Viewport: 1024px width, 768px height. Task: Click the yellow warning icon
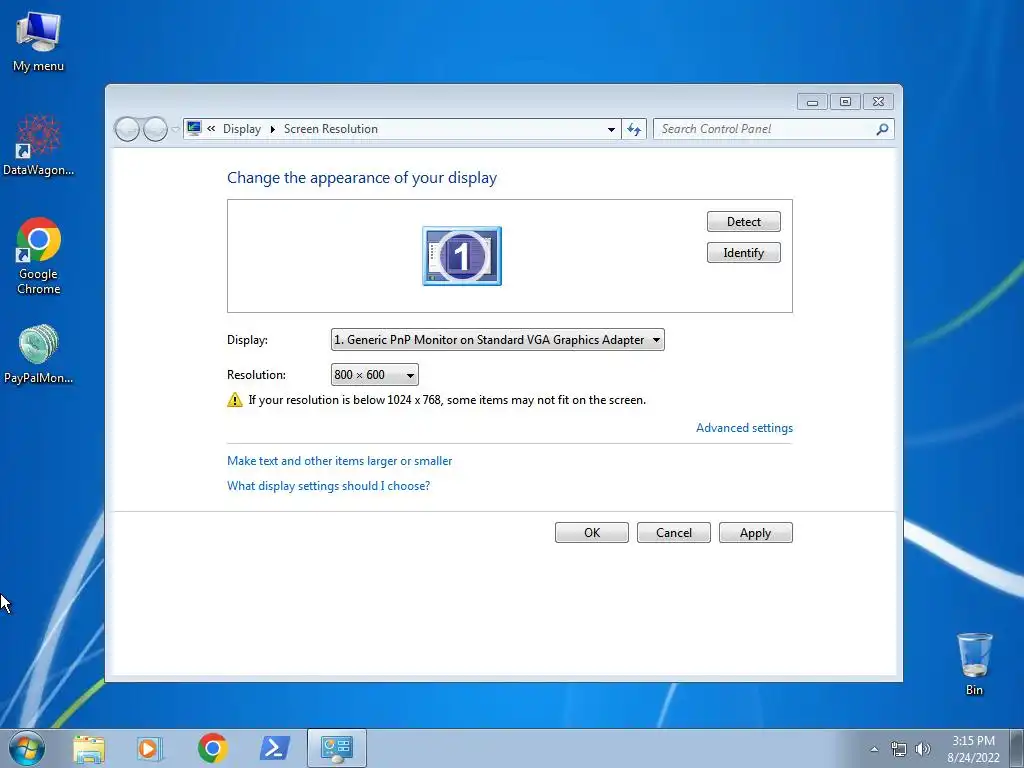234,400
